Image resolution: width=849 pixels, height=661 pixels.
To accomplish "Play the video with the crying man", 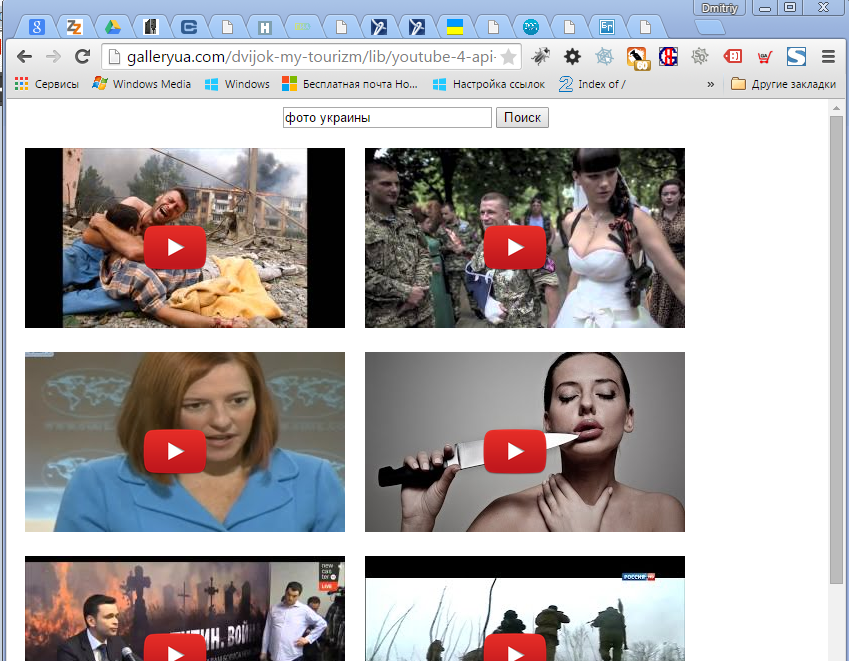I will coord(175,247).
